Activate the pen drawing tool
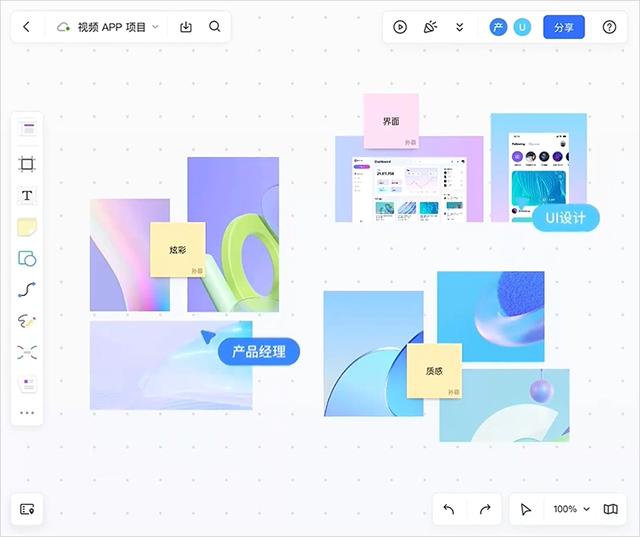 coord(27,321)
